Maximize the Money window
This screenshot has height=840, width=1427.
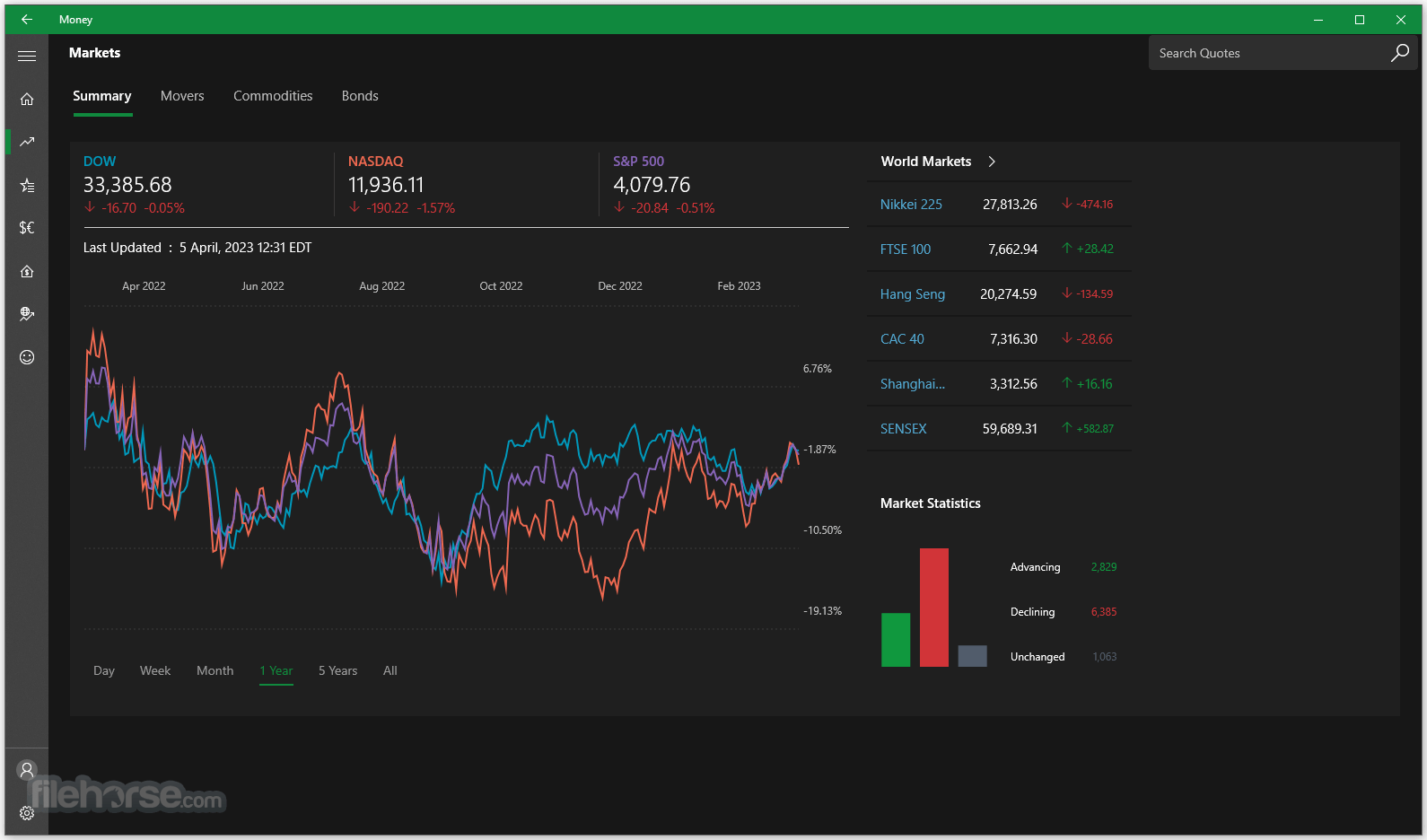click(x=1360, y=19)
